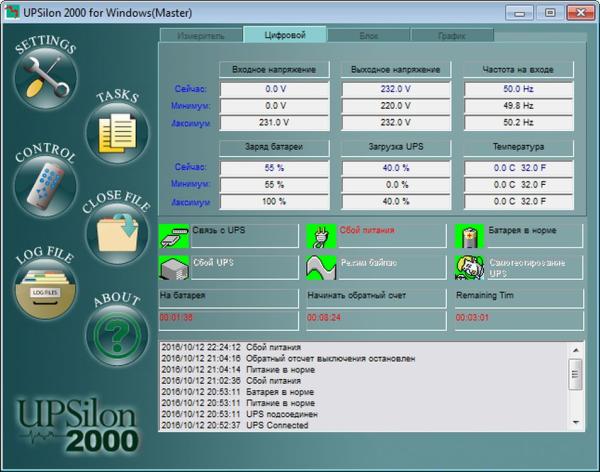
Task: Click the maximum frequency 50.2 Hz field
Action: point(518,123)
